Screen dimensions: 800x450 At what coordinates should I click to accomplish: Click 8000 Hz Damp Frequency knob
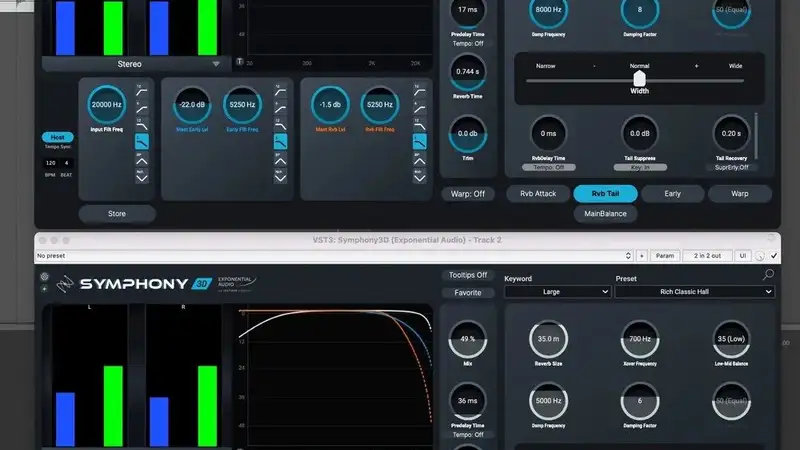(548, 10)
